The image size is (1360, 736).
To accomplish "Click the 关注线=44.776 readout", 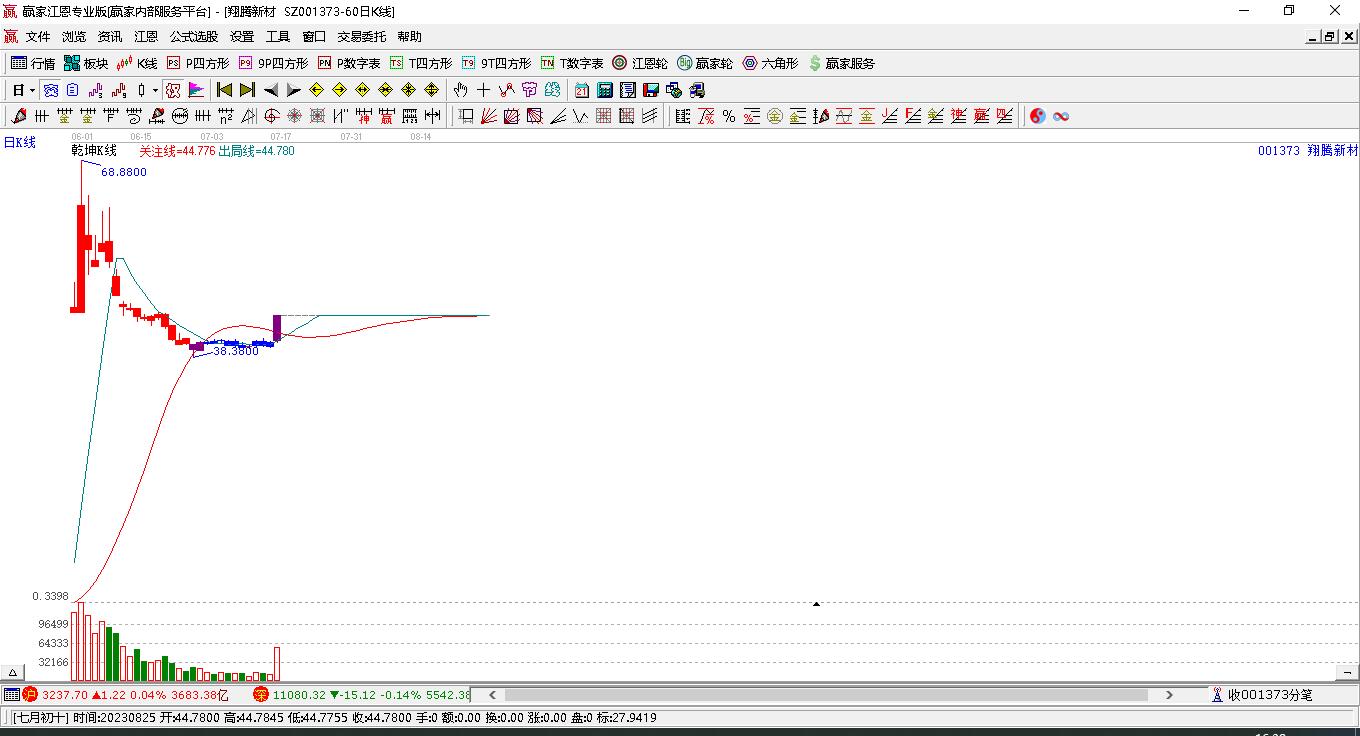I will pyautogui.click(x=177, y=151).
